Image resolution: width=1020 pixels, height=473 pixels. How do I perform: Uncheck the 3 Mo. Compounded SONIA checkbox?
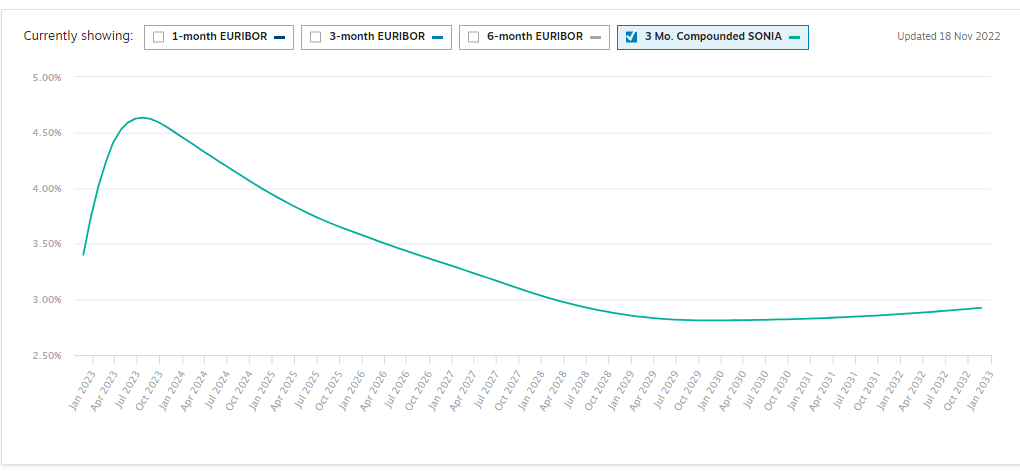coord(631,37)
